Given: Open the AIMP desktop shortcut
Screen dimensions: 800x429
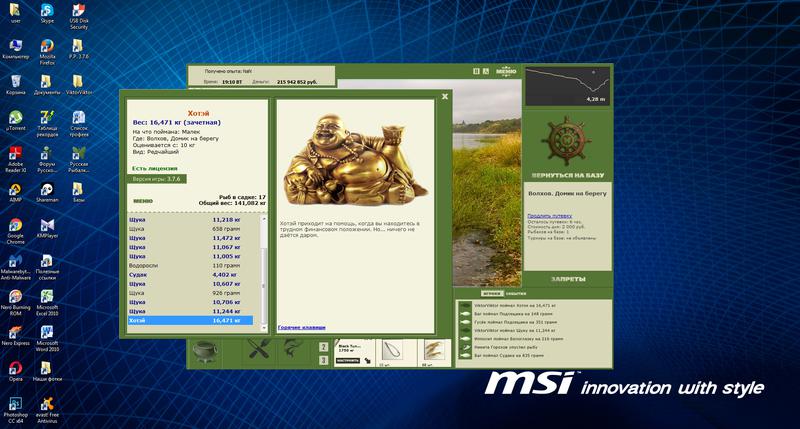Looking at the screenshot, I should pyautogui.click(x=15, y=192).
